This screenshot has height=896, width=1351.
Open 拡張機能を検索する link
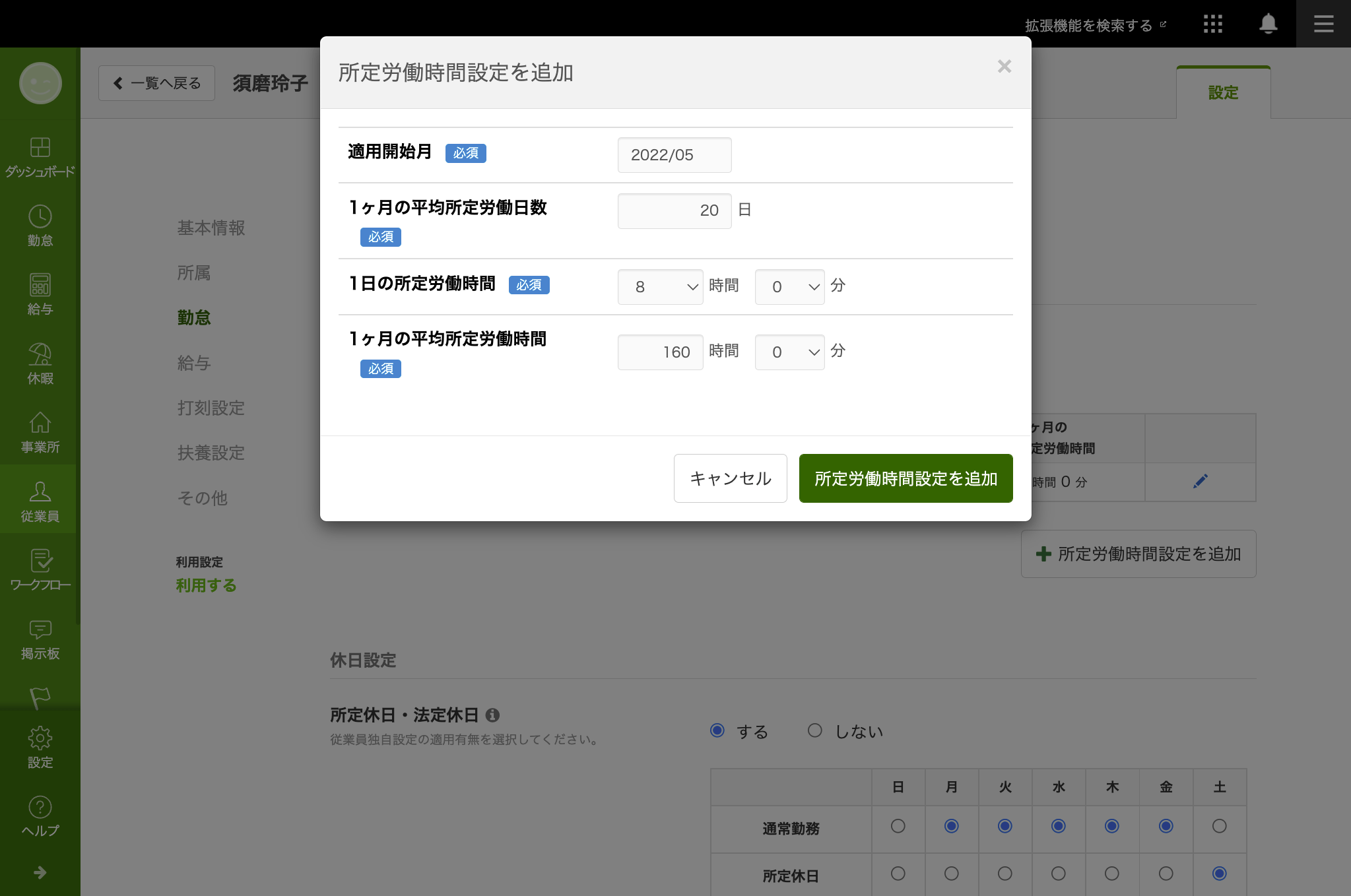[x=1095, y=25]
